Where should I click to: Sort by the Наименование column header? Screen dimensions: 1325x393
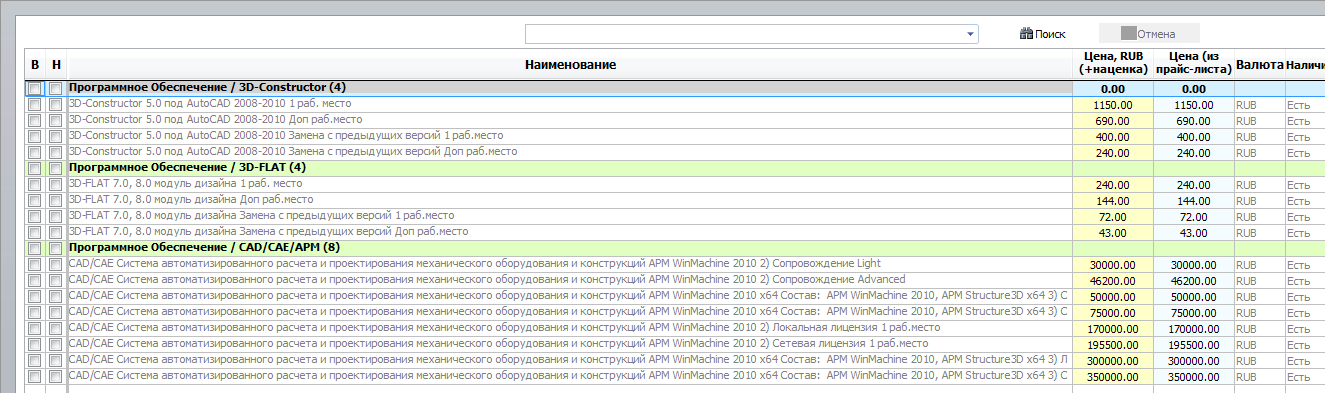[x=569, y=64]
